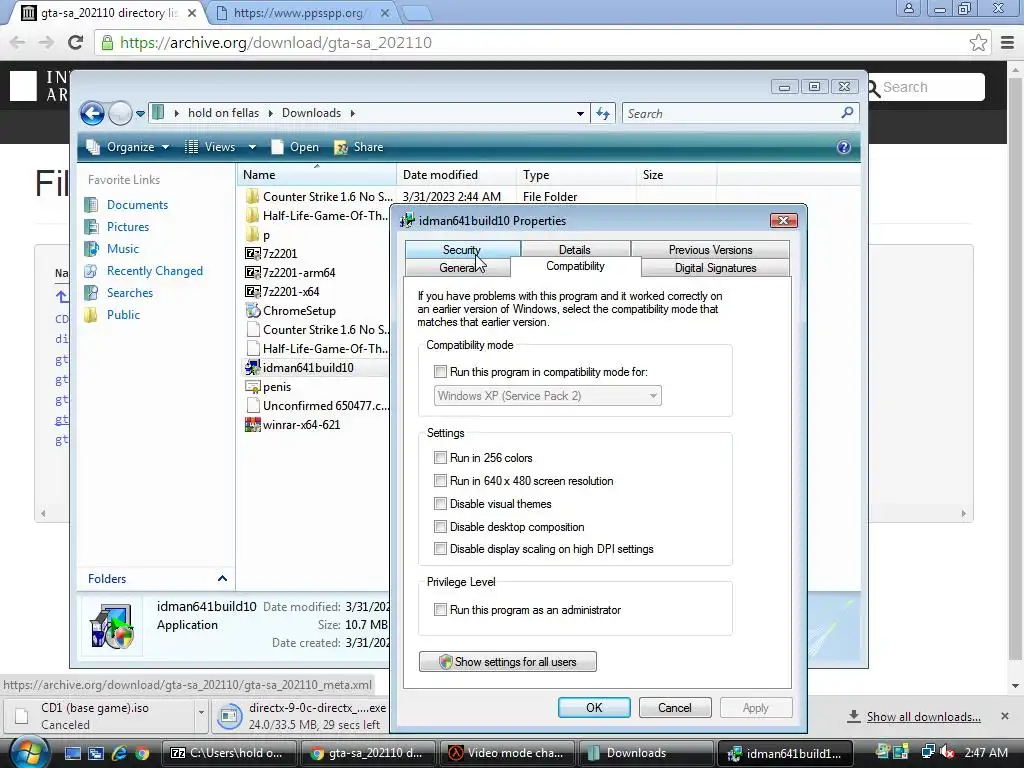Viewport: 1024px width, 768px height.
Task: Click Show Desktop quick launch icon
Action: tap(72, 754)
